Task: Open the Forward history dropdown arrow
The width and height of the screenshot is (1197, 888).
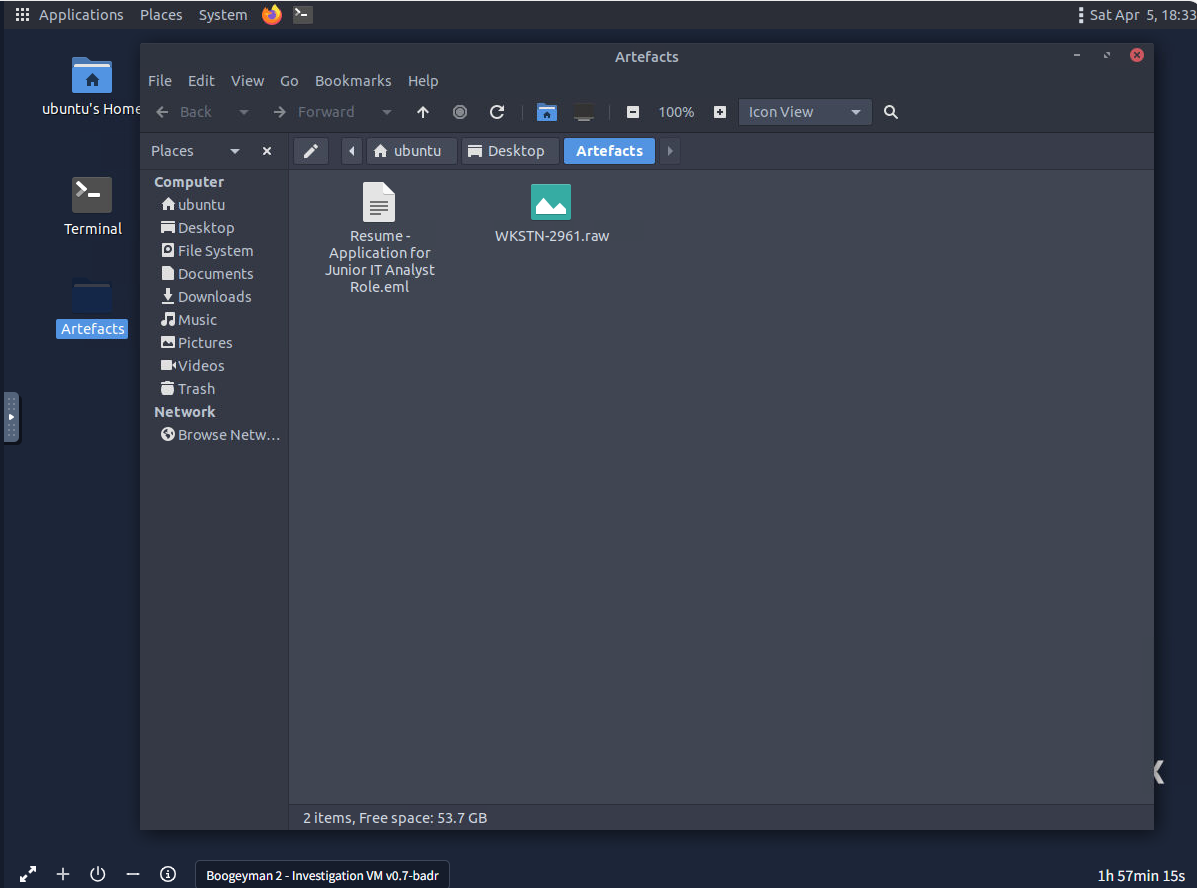Action: tap(387, 112)
